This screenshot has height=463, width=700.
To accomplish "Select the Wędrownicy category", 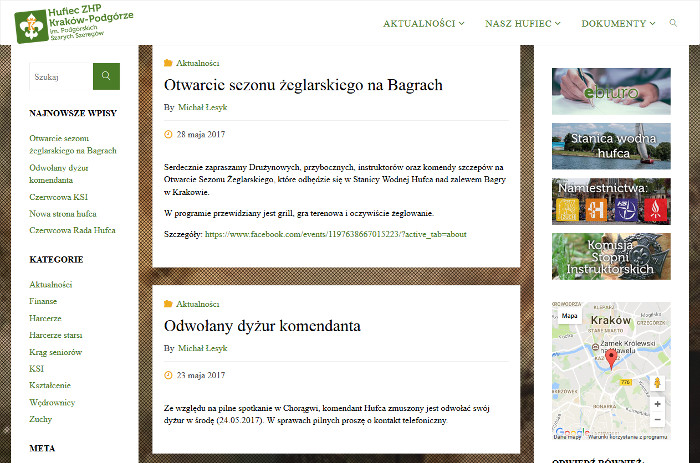I will coord(52,402).
